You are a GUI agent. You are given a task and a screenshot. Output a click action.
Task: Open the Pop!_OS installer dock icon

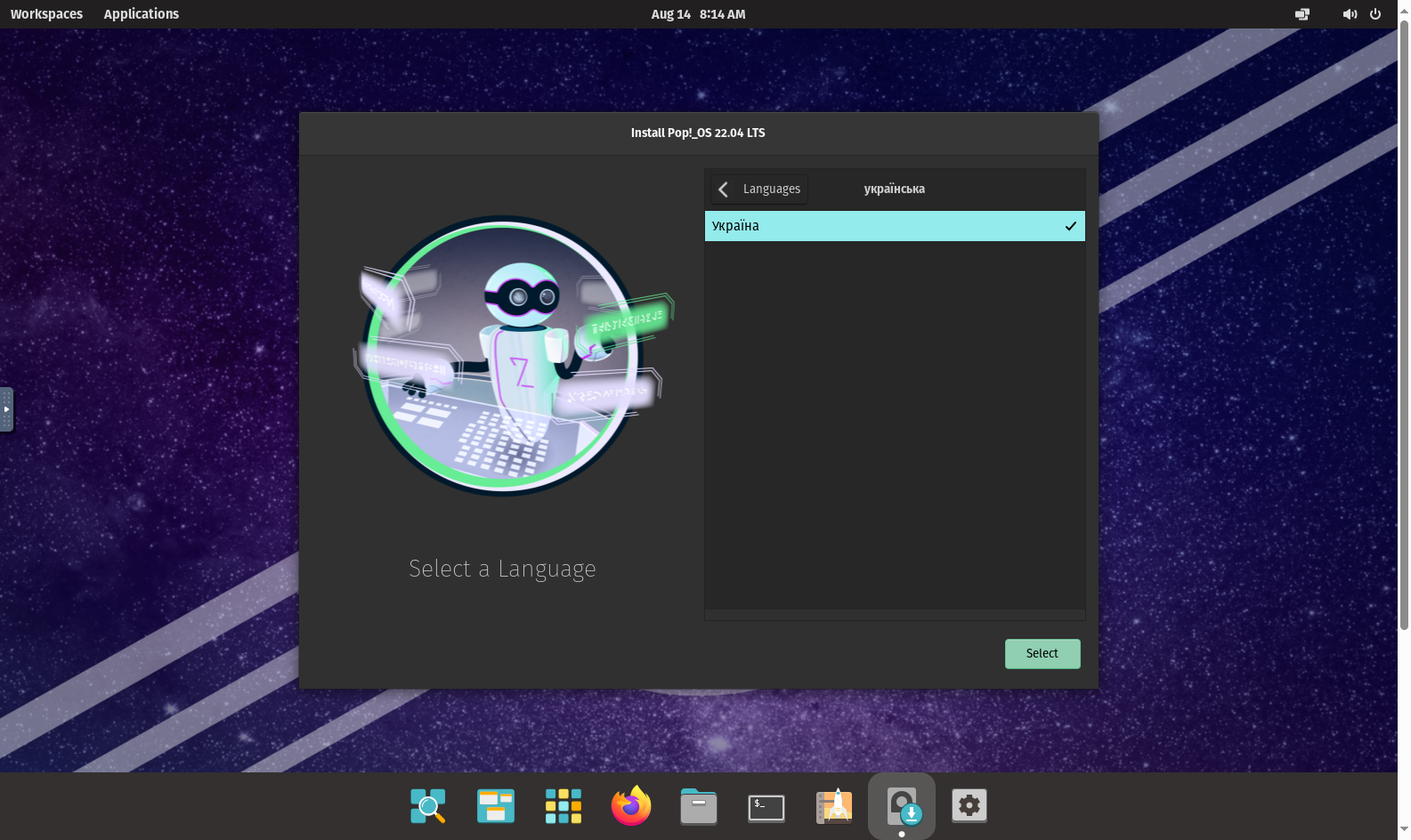(x=902, y=806)
